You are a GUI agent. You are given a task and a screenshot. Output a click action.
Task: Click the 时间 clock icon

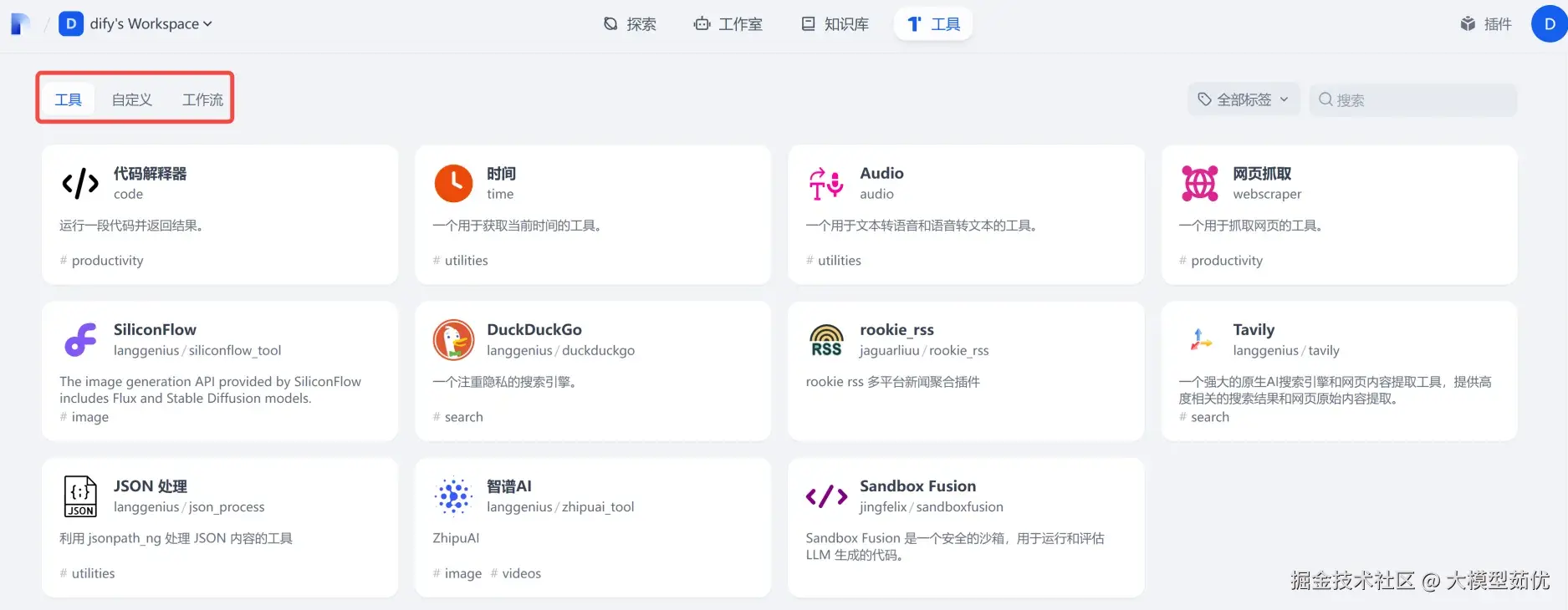453,183
